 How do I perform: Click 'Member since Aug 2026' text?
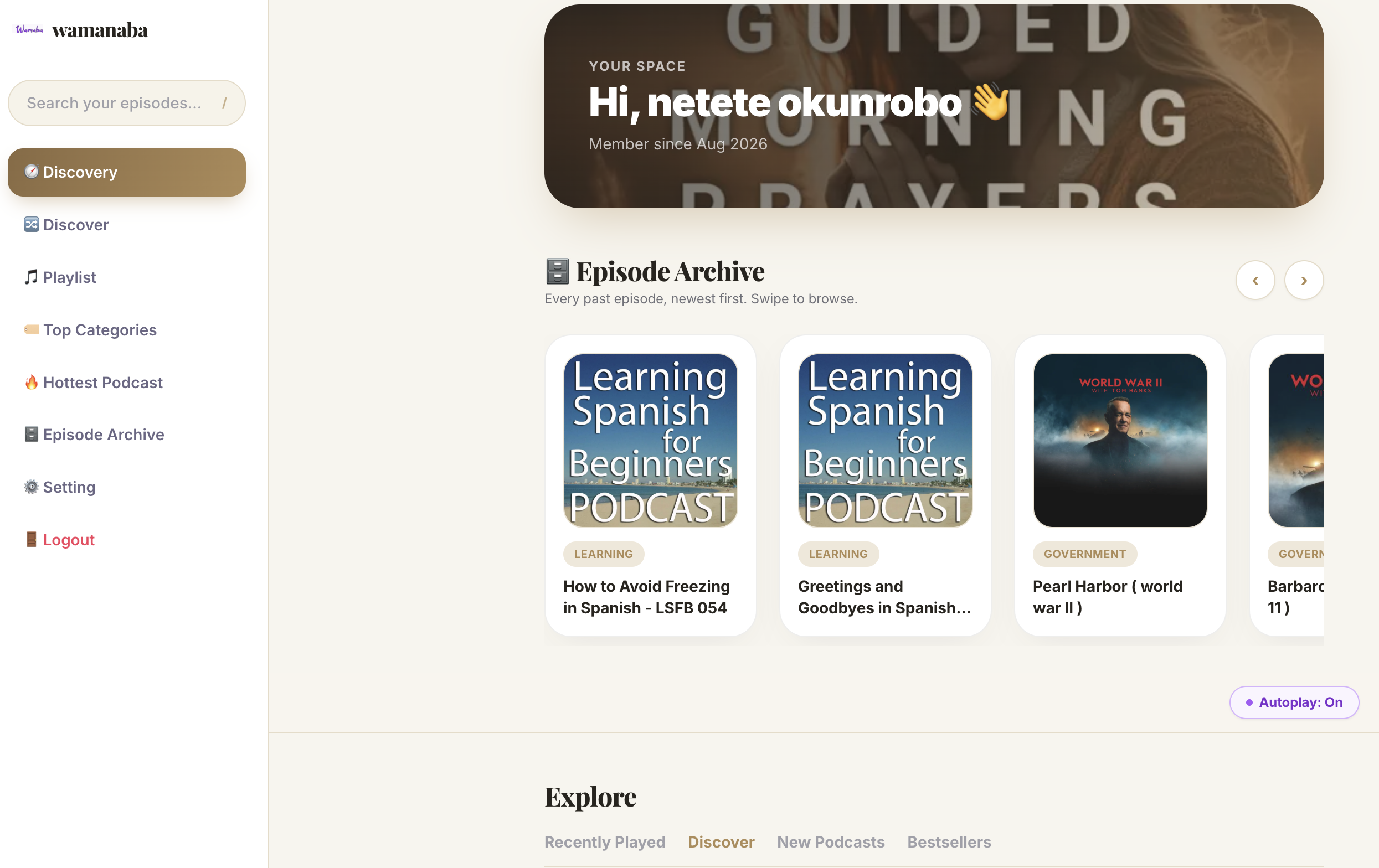point(678,144)
